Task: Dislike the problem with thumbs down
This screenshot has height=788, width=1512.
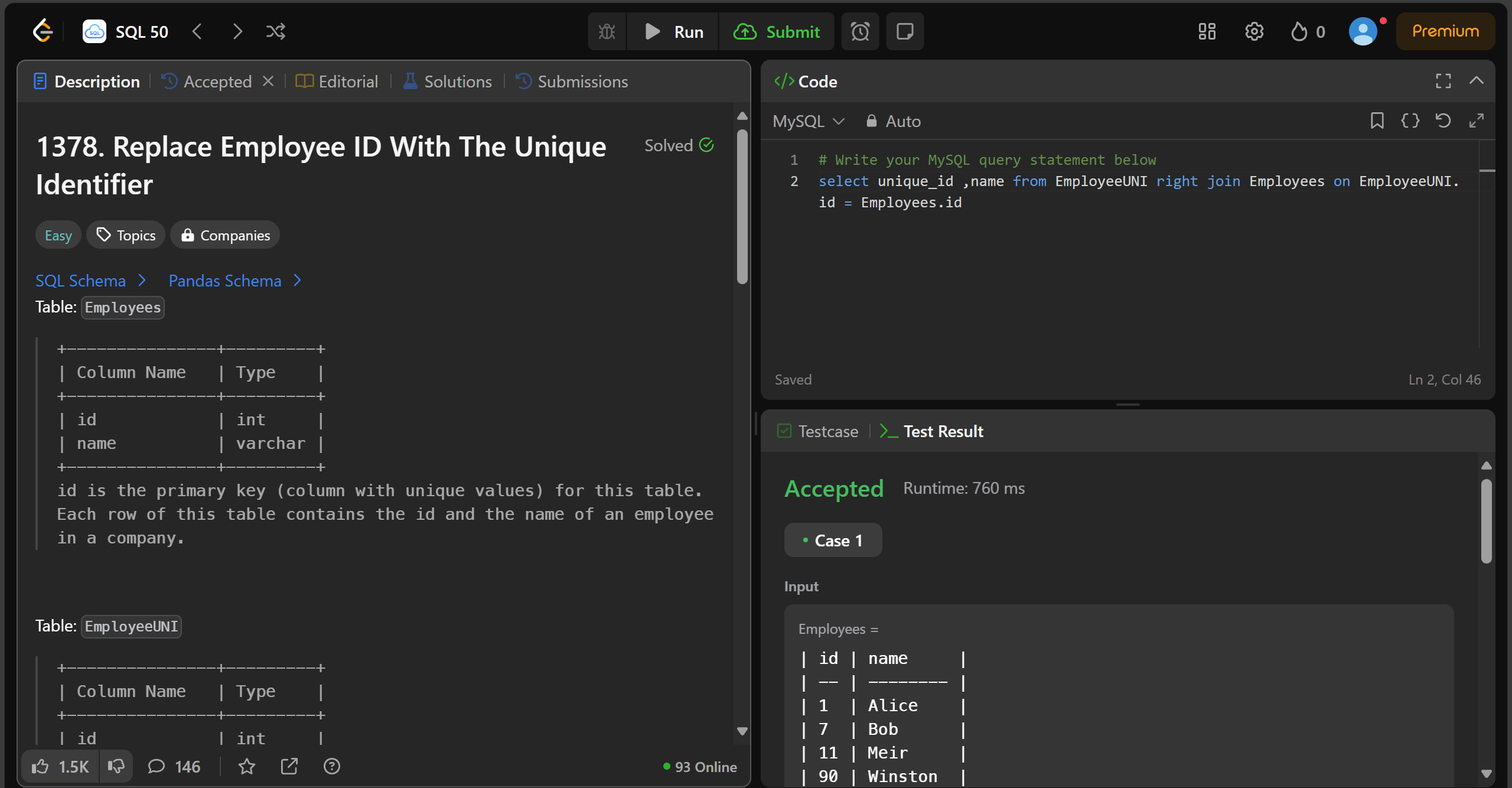Action: coord(116,767)
